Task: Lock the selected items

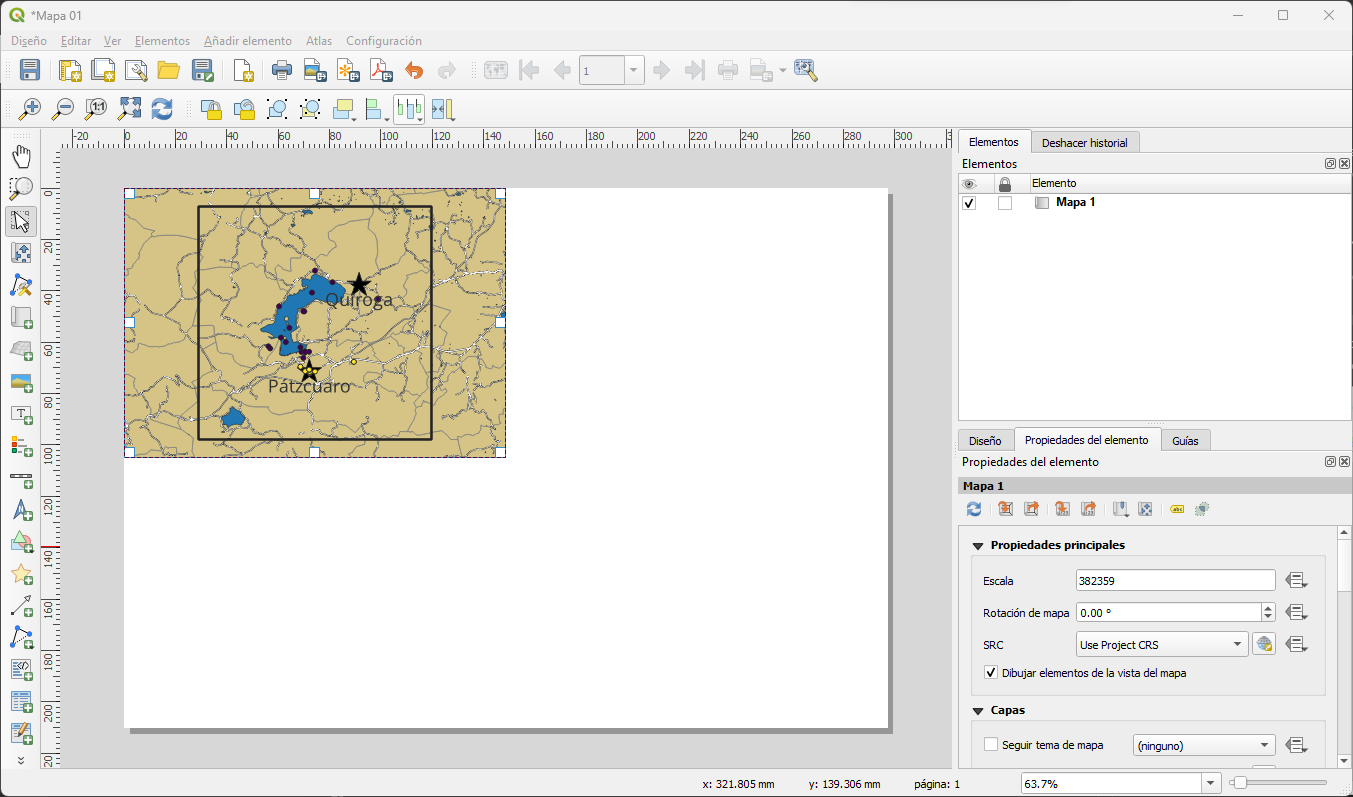Action: pos(211,109)
